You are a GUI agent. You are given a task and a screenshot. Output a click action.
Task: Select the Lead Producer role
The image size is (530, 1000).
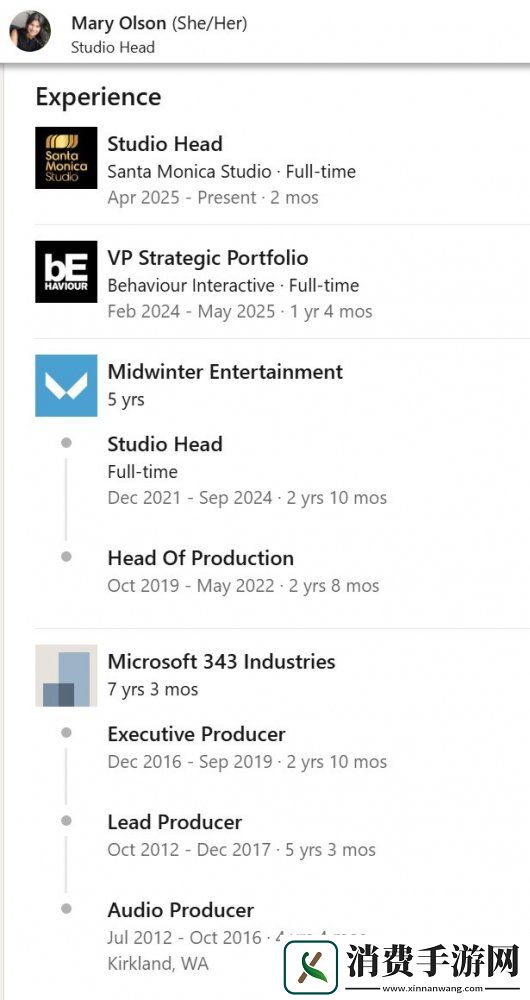click(175, 822)
